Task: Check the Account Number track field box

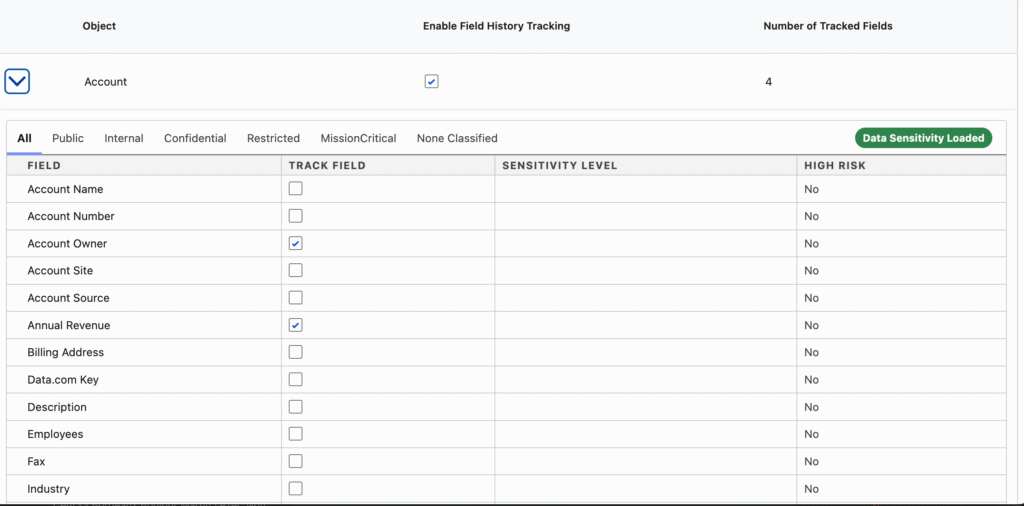Action: pos(295,216)
